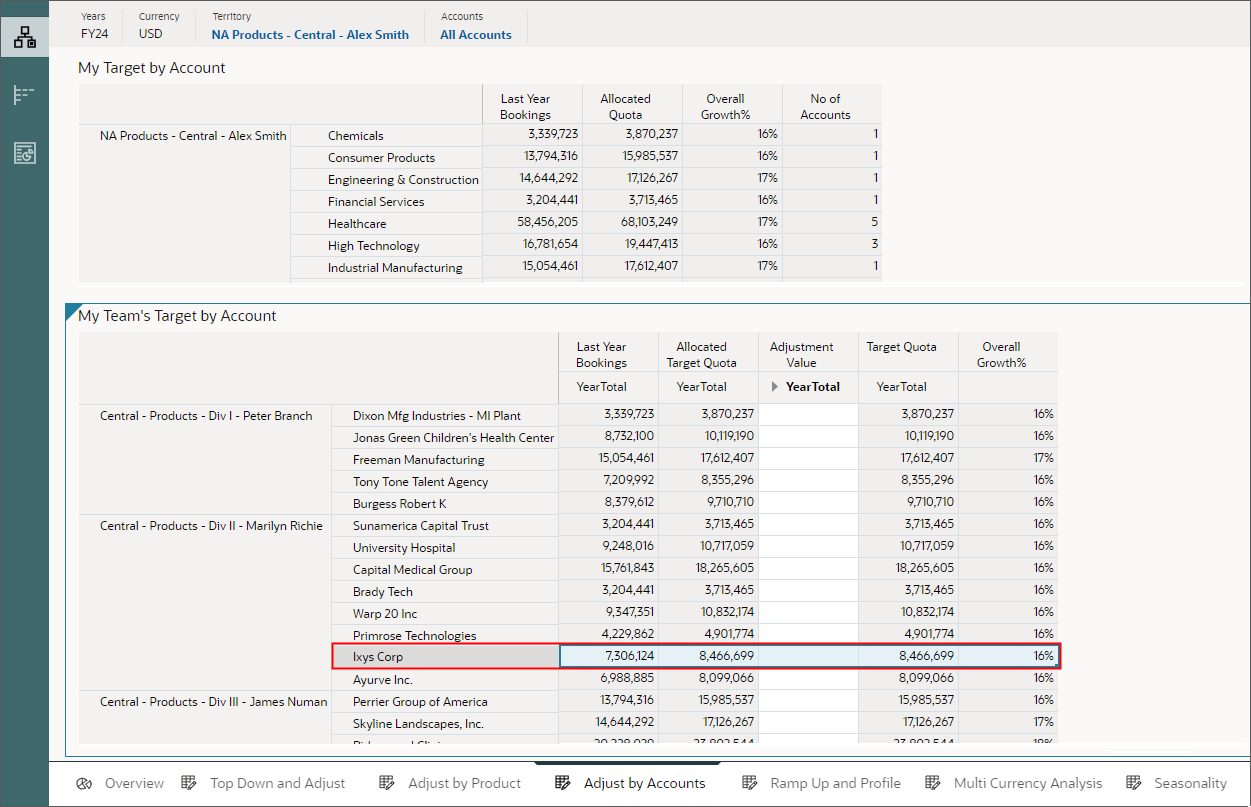Image resolution: width=1251 pixels, height=807 pixels.
Task: Switch to the Top Down and Adjust tab
Action: [x=277, y=783]
